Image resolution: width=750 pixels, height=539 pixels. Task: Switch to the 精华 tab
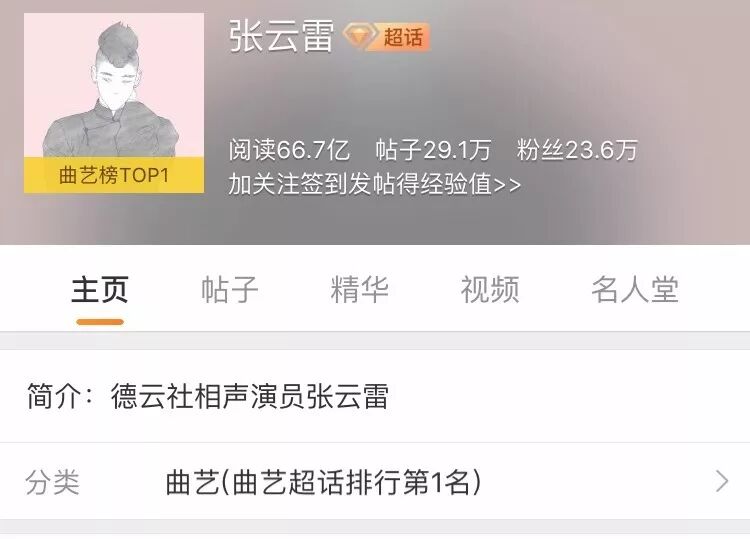tap(359, 289)
